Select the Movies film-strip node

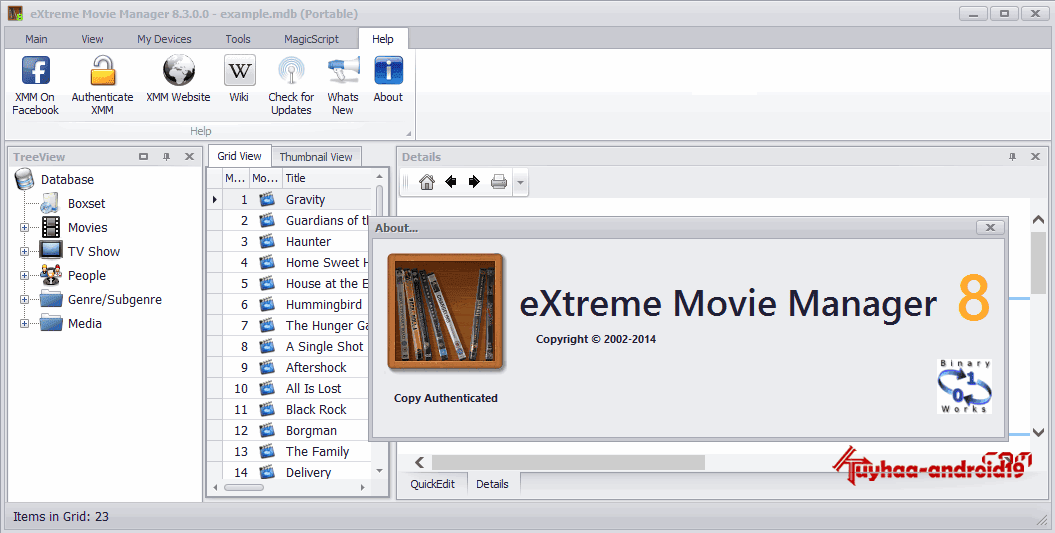51,227
